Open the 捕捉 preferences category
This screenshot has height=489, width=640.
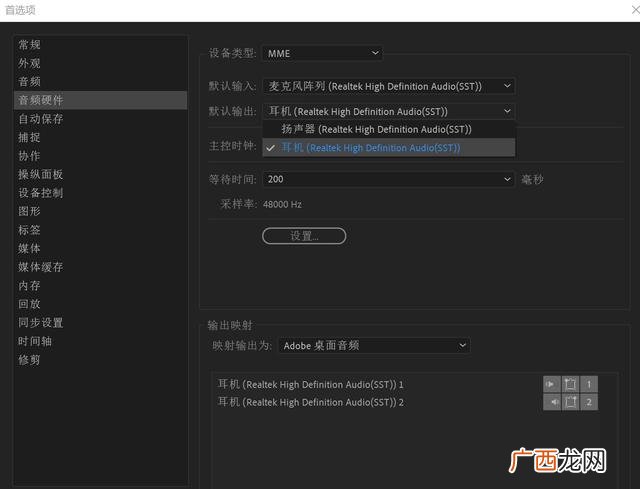pos(100,137)
